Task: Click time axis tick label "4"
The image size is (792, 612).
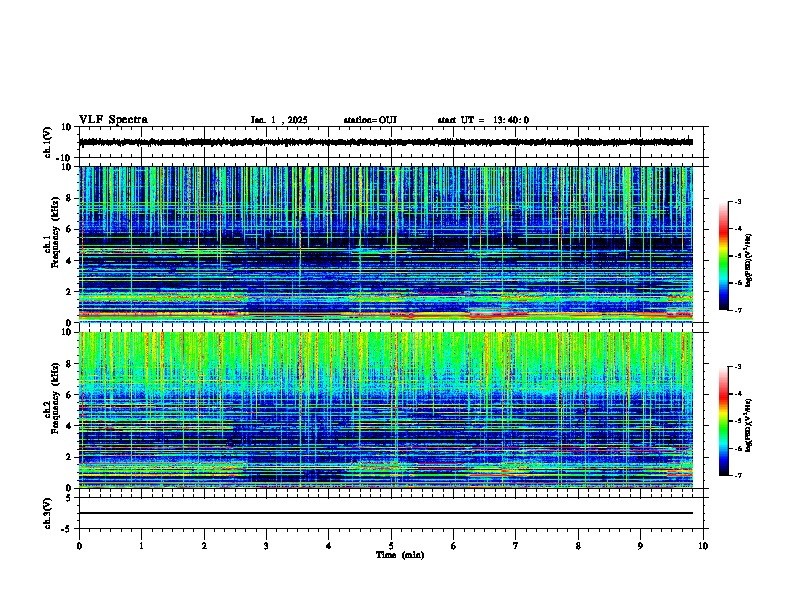Action: (x=329, y=546)
